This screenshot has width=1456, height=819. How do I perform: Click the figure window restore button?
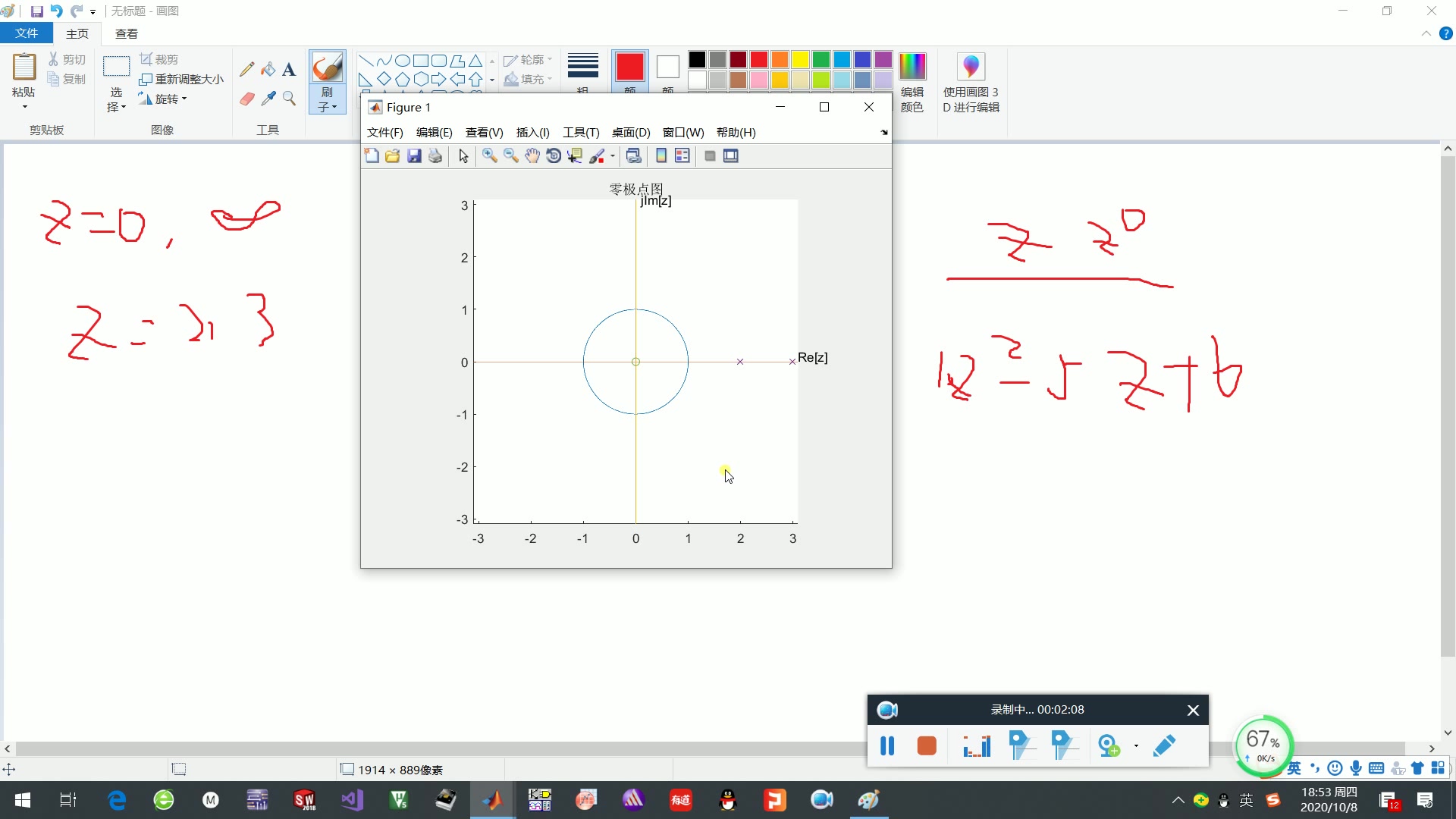click(825, 107)
